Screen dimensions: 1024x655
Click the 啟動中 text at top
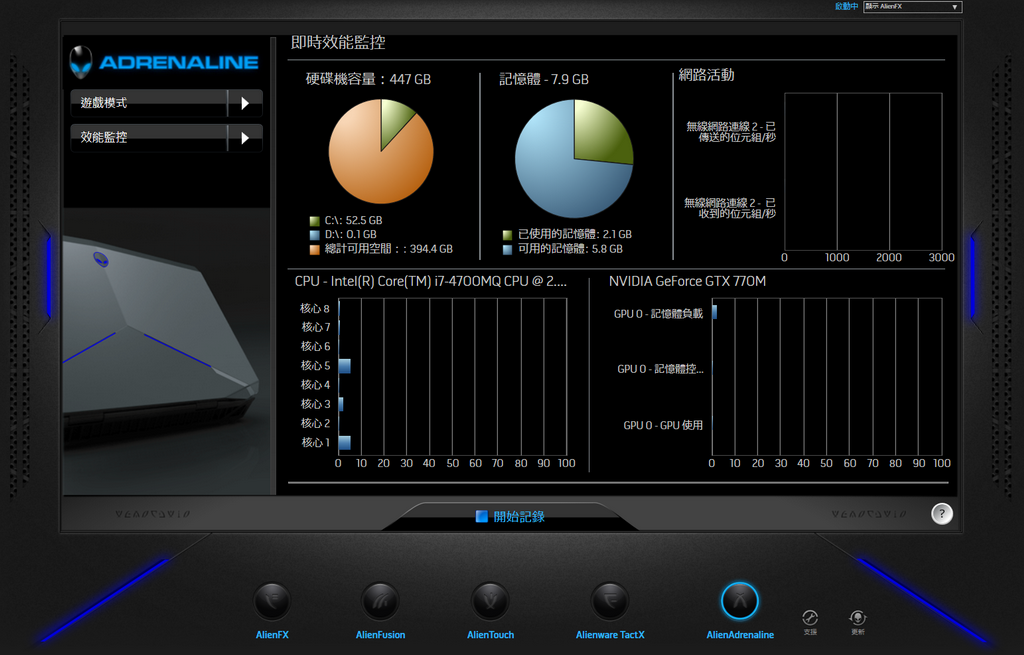click(846, 7)
